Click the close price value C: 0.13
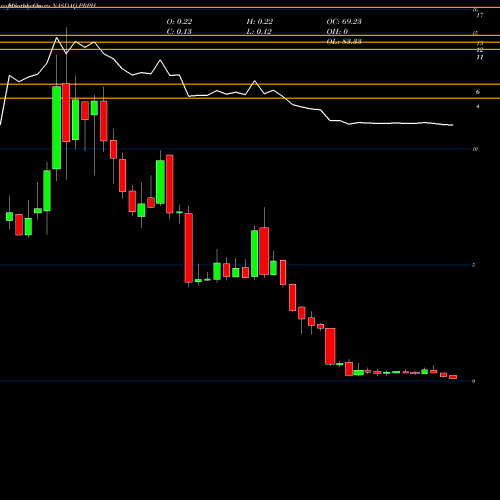 [x=179, y=31]
